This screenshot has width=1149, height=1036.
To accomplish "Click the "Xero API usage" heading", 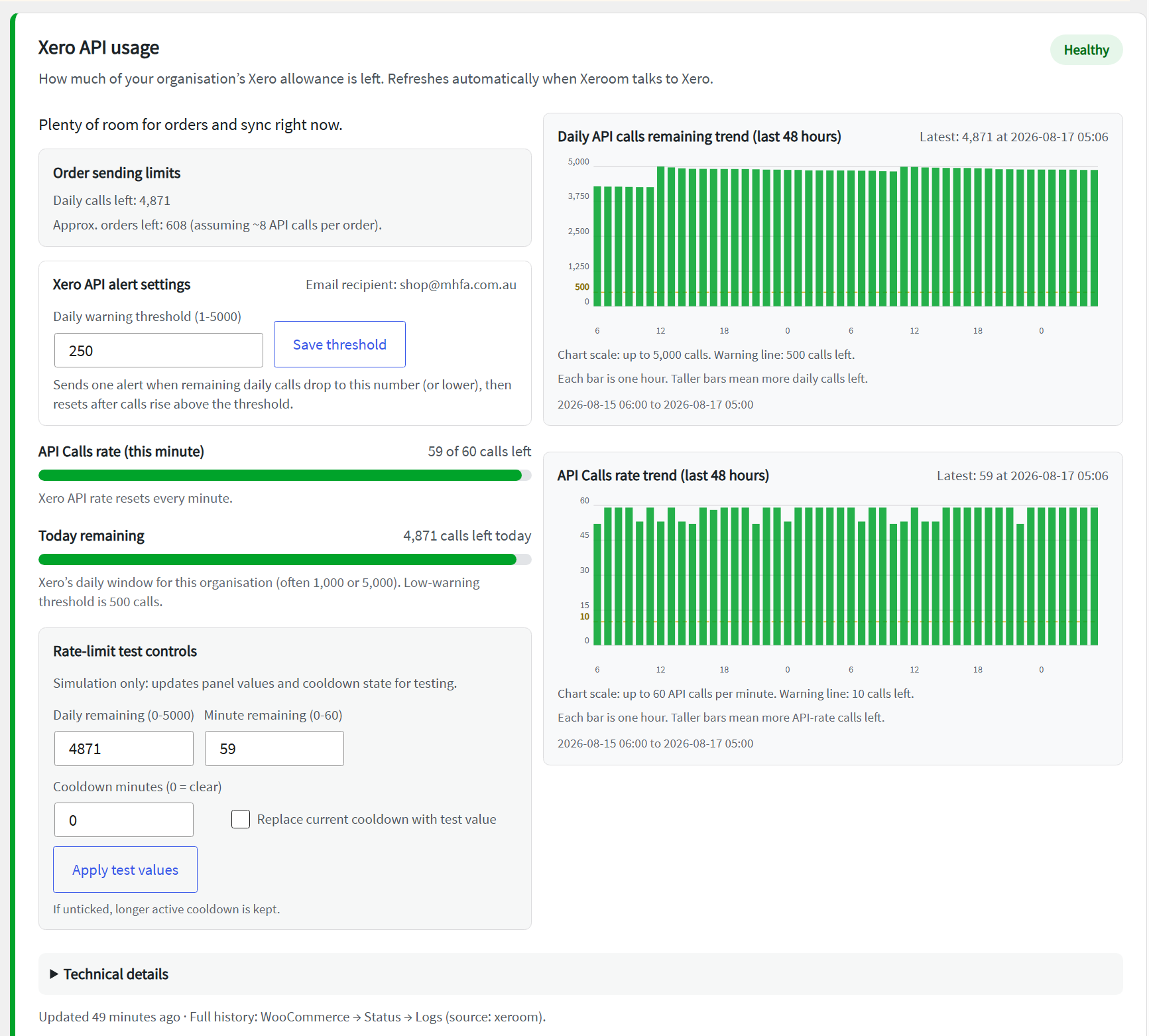I will [x=99, y=48].
